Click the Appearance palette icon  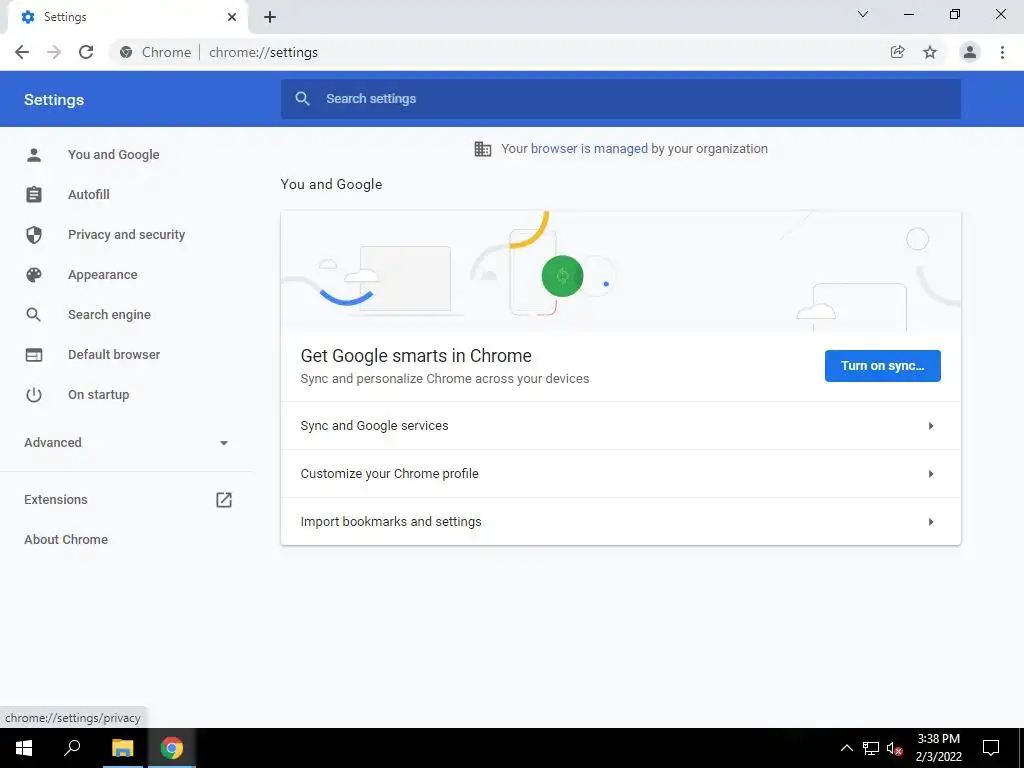(x=34, y=275)
